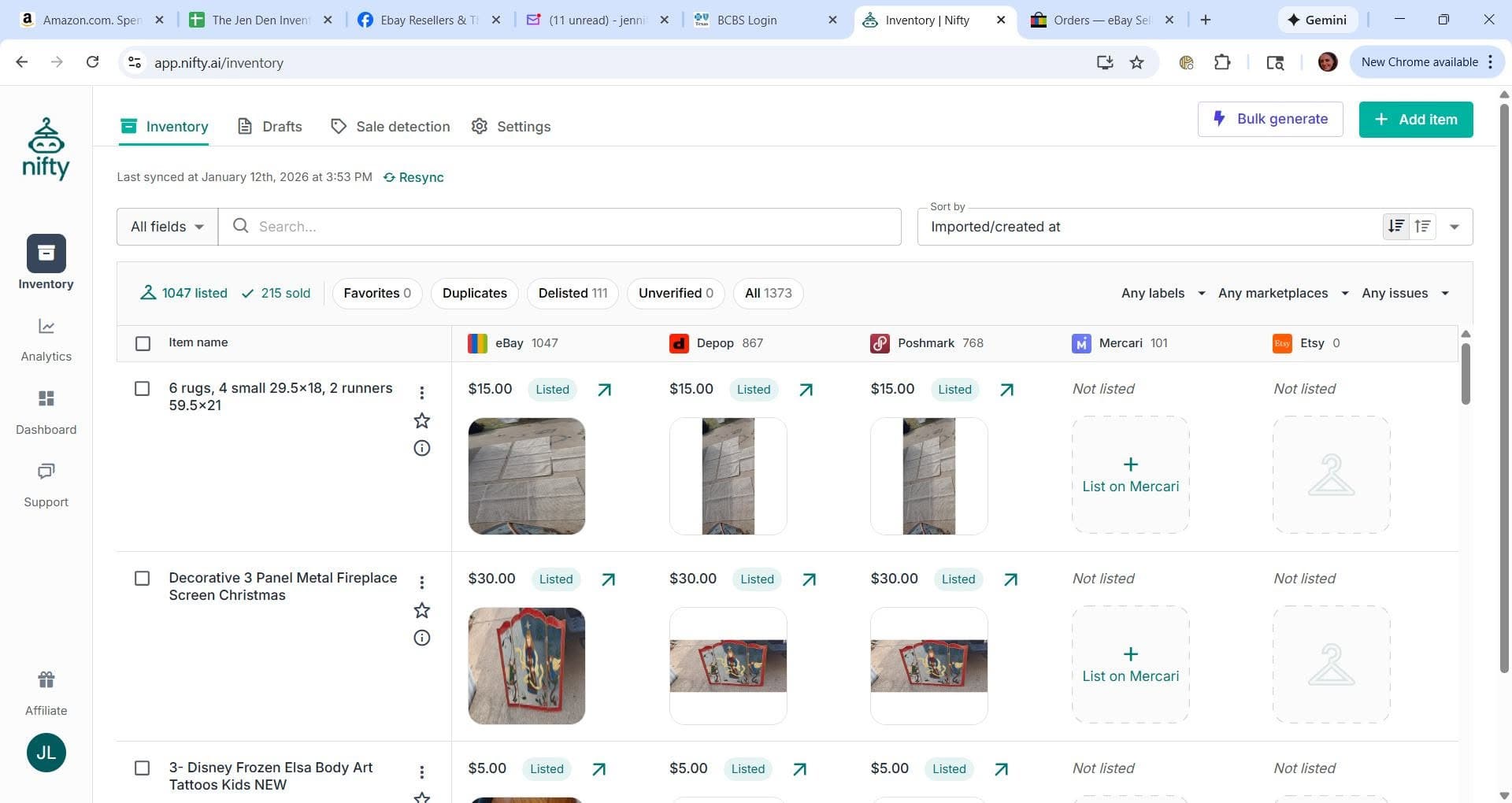Click the browser address bar URL
Screen dimensions: 1512x803
point(219,63)
